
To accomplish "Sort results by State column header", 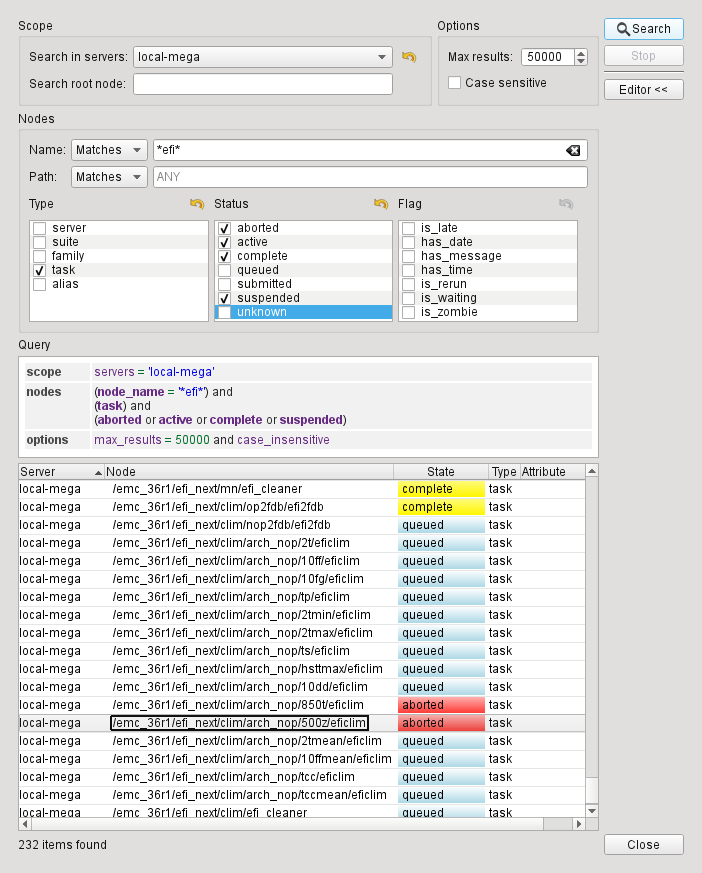I will click(x=440, y=472).
